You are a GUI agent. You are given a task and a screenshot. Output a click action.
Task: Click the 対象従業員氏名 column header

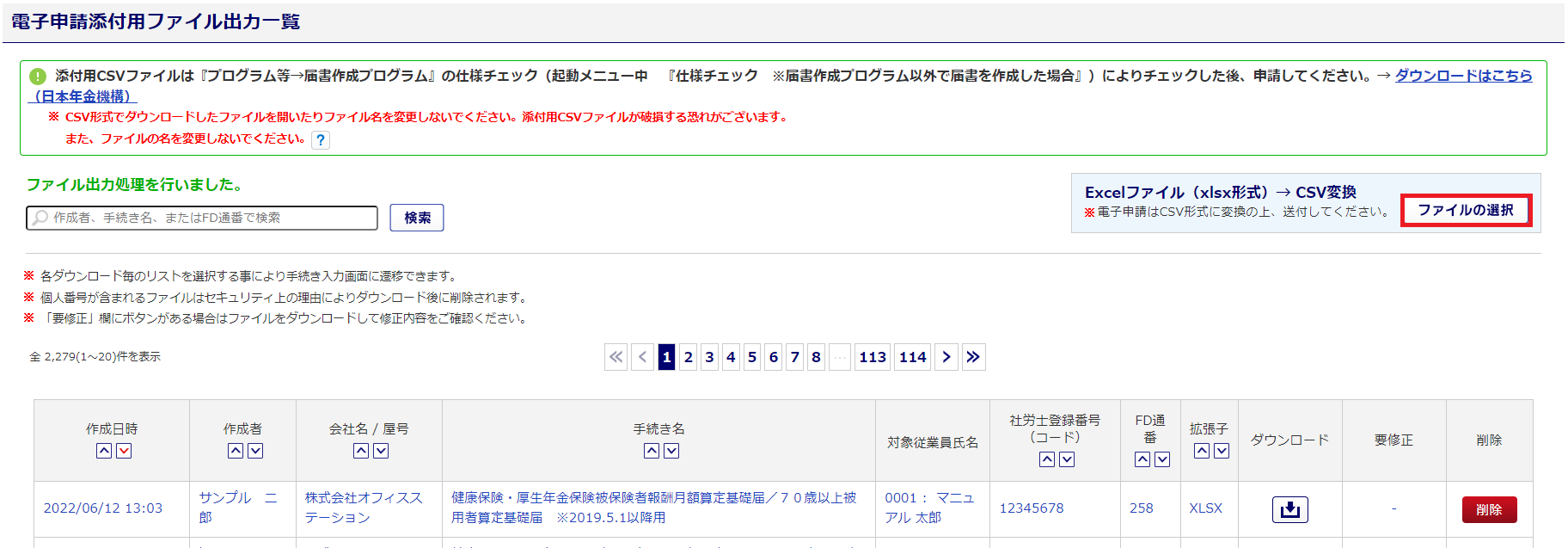(933, 442)
